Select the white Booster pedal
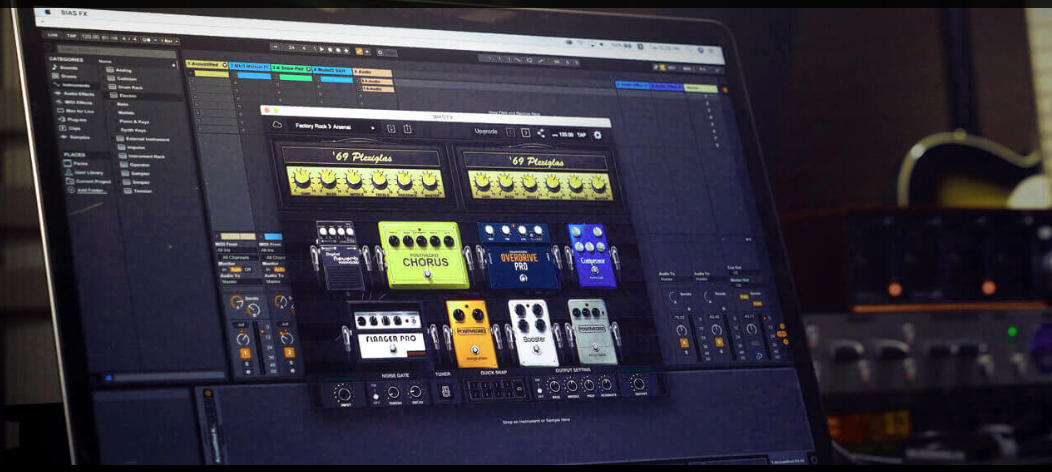 (533, 333)
